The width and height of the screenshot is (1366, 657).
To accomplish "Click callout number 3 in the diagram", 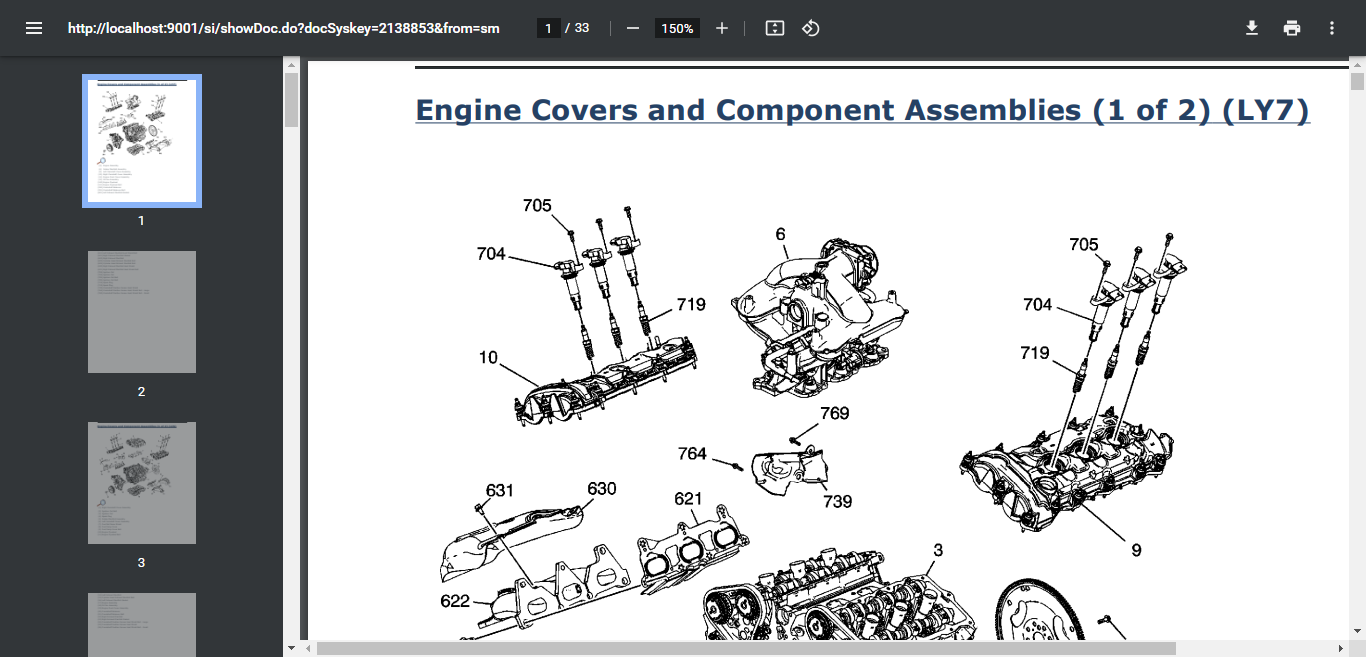I will [938, 549].
